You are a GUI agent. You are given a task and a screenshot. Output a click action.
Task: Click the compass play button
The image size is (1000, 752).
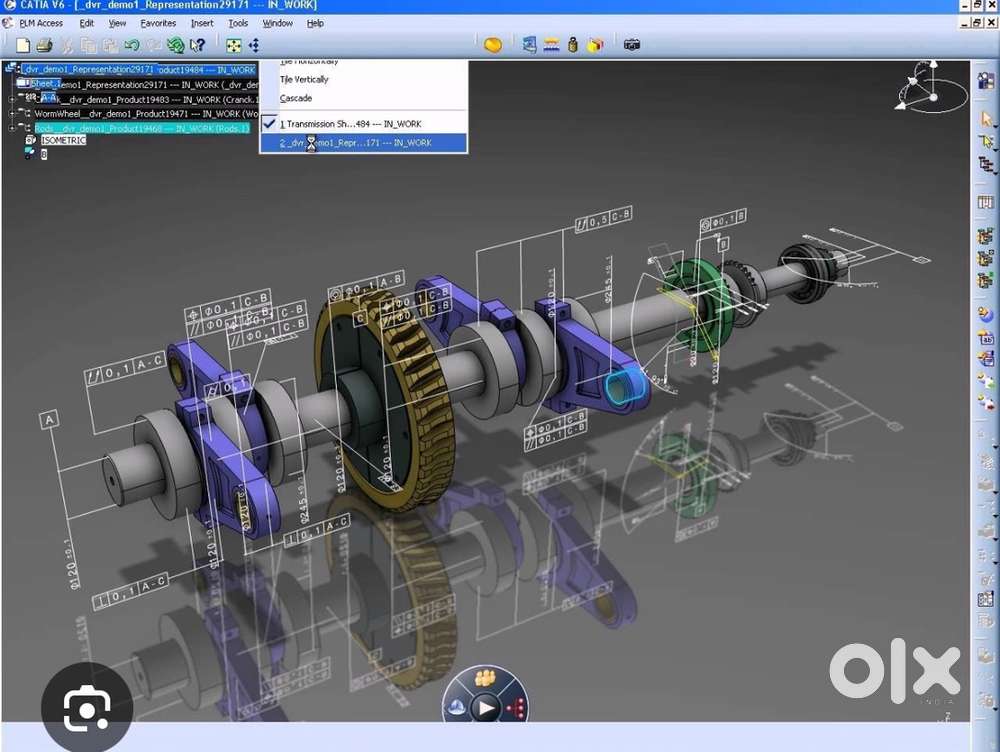pyautogui.click(x=485, y=709)
